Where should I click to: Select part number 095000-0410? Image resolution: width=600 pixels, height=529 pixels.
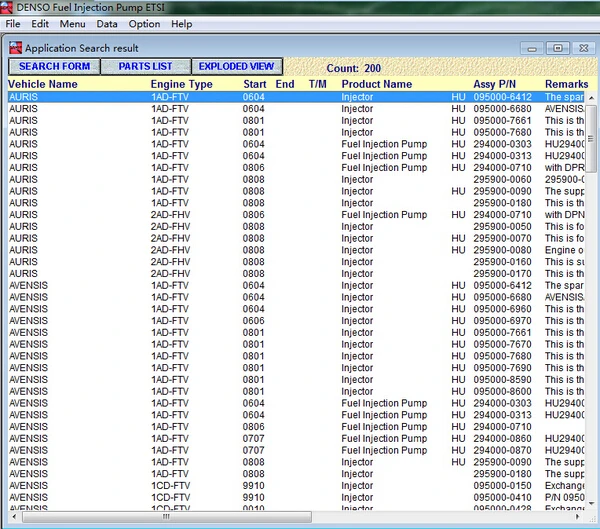coord(502,497)
